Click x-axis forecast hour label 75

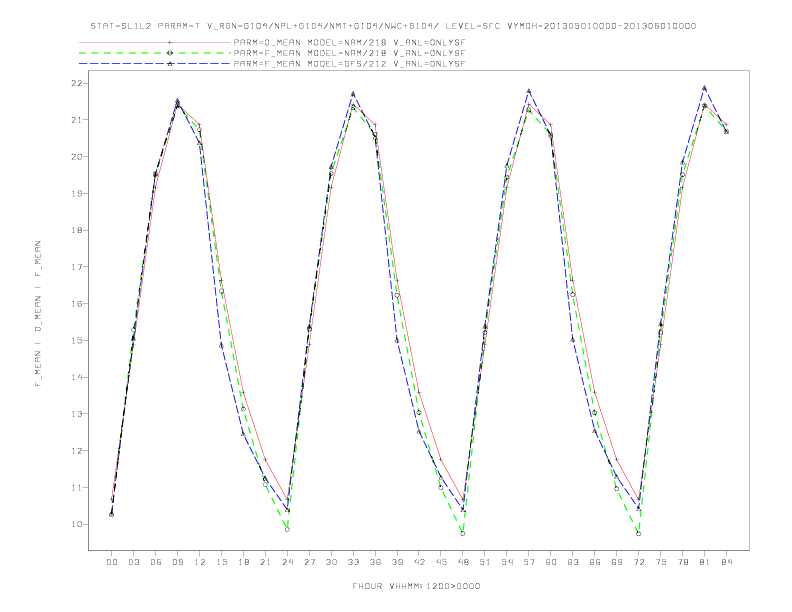(x=661, y=562)
